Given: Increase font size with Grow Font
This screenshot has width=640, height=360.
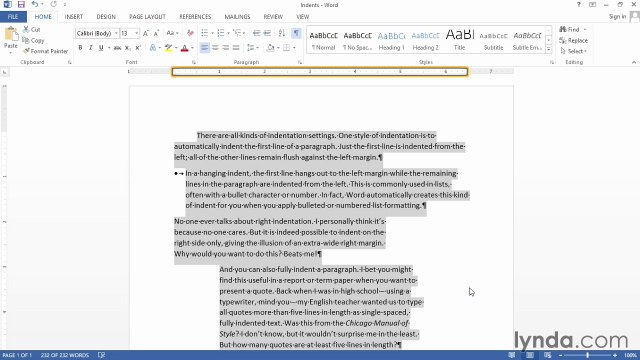Looking at the screenshot, I should click(146, 33).
